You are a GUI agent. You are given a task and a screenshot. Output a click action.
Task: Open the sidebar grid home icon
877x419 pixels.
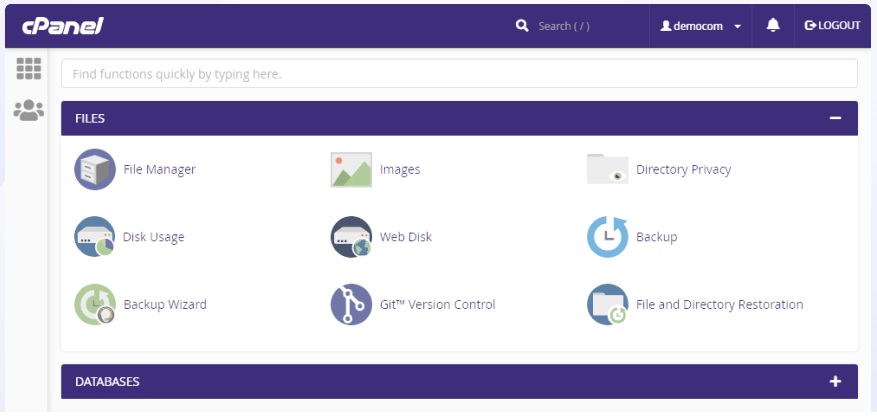(x=29, y=68)
